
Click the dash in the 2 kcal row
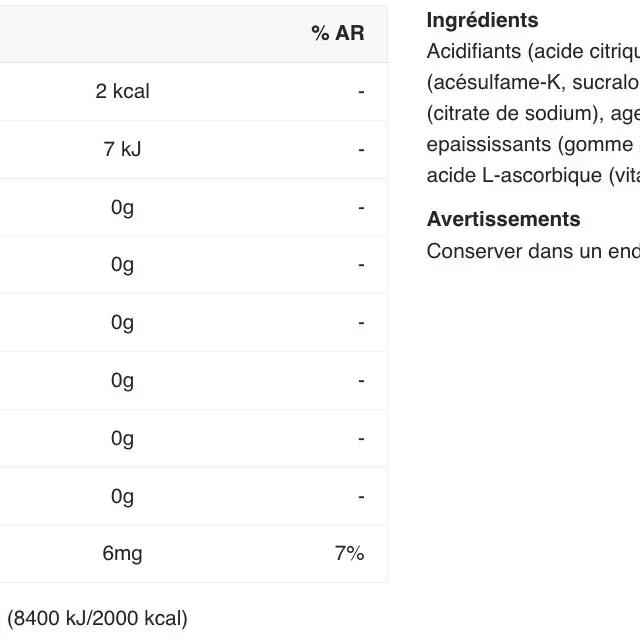pos(361,91)
